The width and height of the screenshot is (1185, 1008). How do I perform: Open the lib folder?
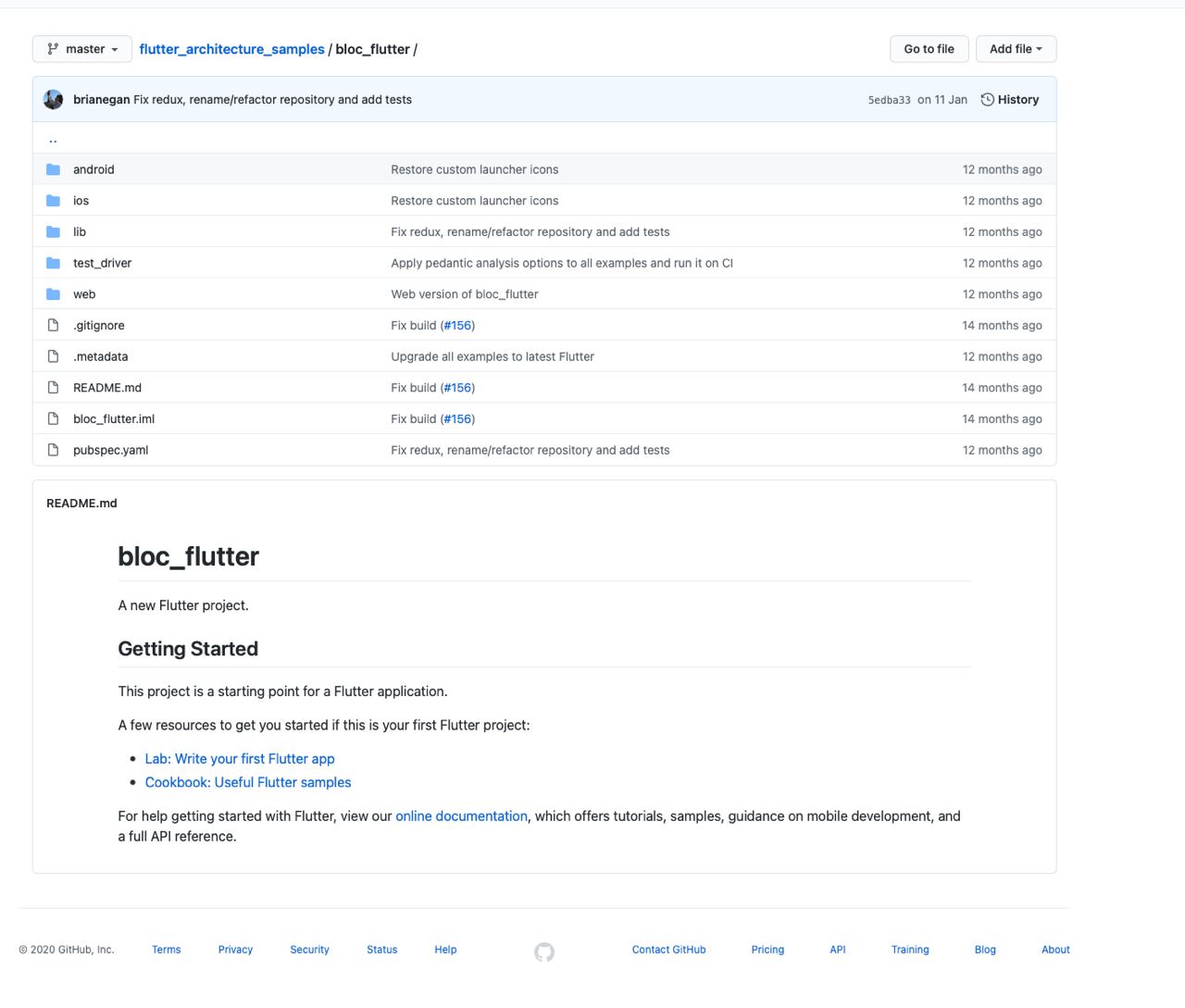(x=80, y=232)
